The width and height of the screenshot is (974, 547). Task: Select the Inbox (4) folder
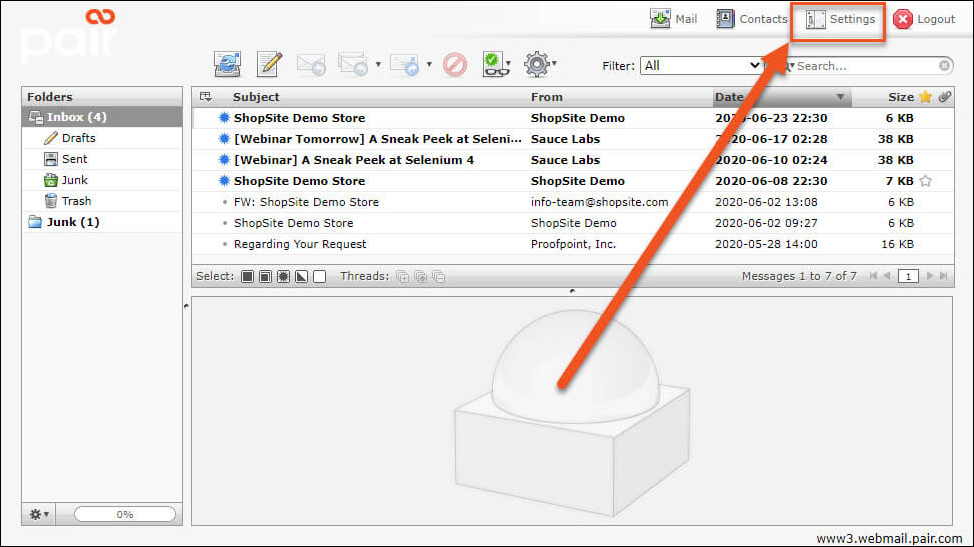tap(102, 117)
